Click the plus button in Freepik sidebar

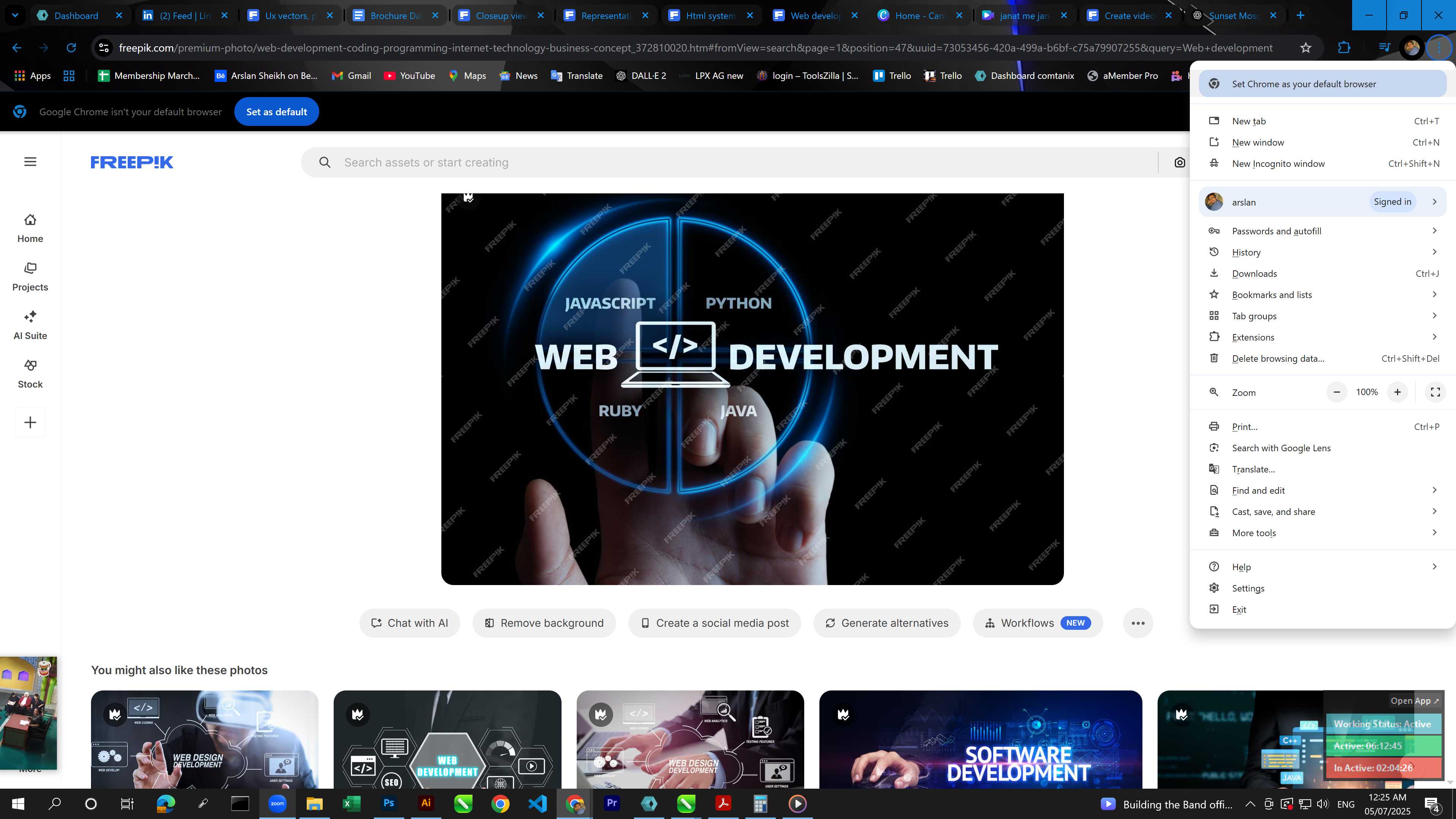point(30,422)
